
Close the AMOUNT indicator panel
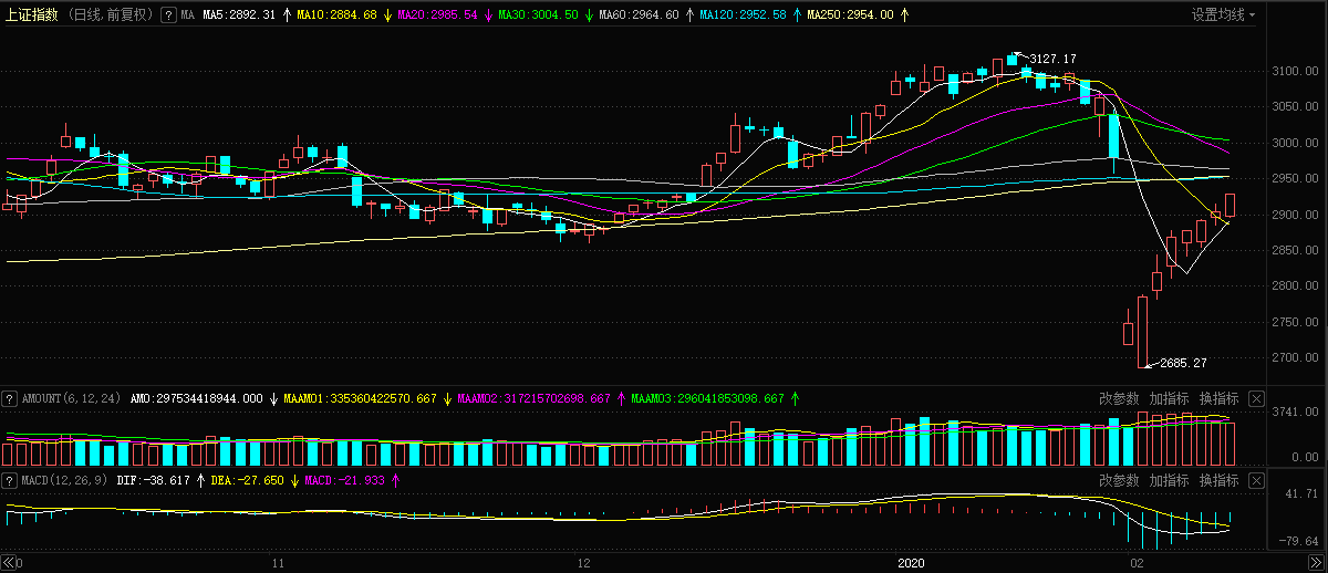(1256, 398)
